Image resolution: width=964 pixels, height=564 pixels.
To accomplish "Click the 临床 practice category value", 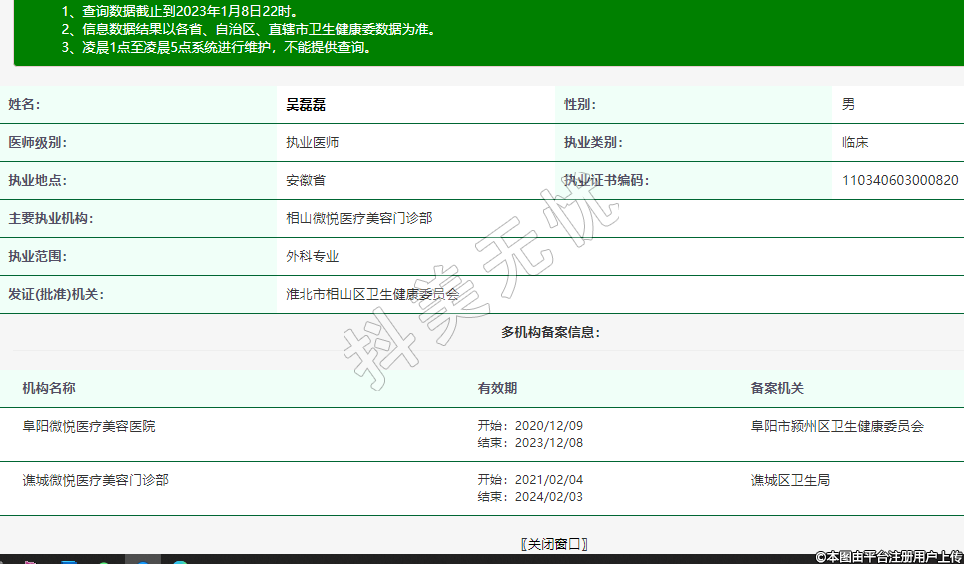I will [x=855, y=142].
